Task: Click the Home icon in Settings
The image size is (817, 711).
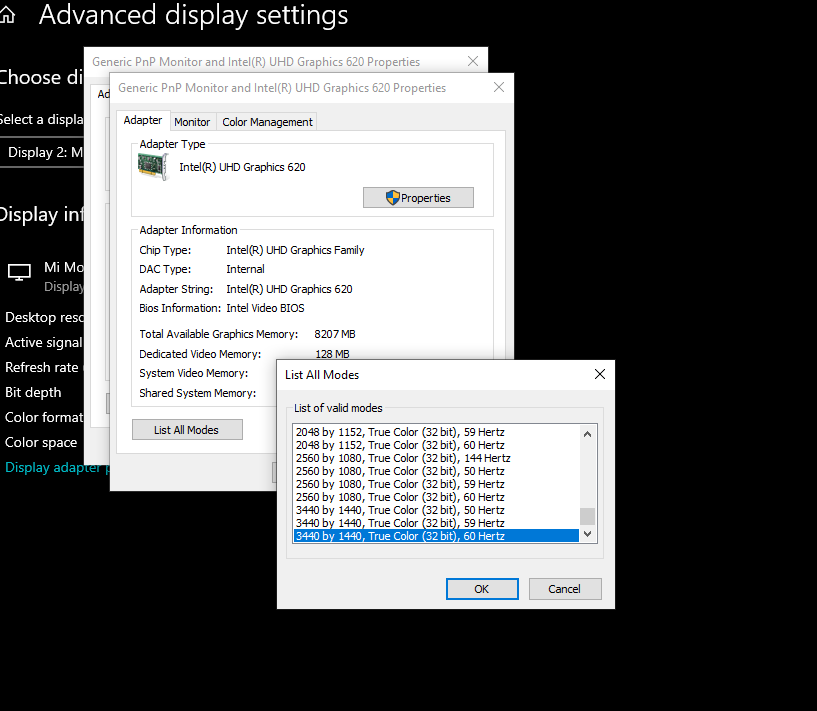Action: [7, 15]
